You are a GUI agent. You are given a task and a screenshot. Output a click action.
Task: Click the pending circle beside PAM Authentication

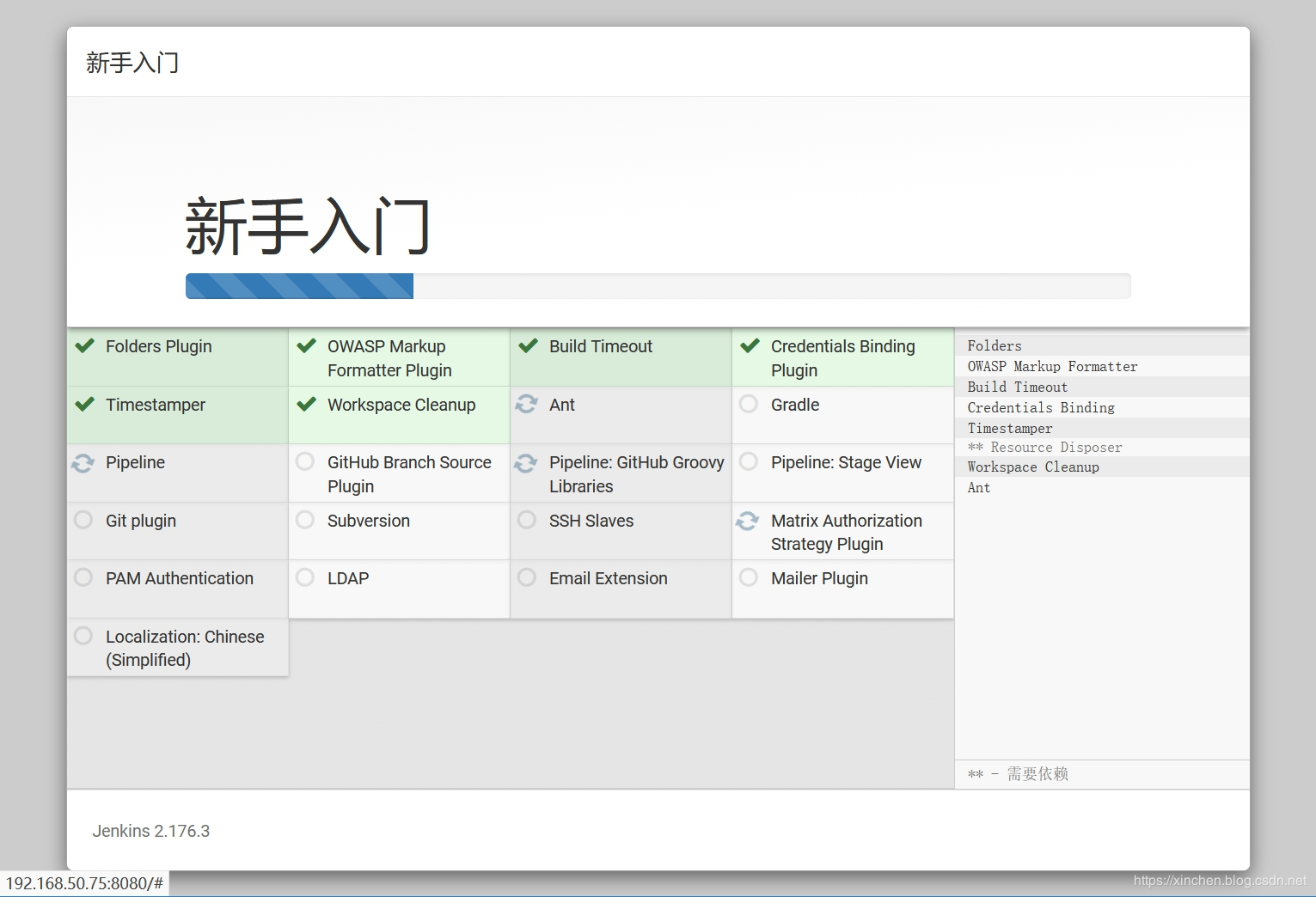click(83, 577)
